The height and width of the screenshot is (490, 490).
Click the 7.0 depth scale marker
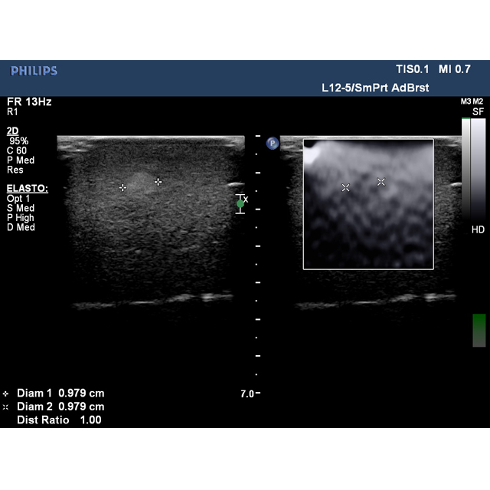click(x=247, y=394)
